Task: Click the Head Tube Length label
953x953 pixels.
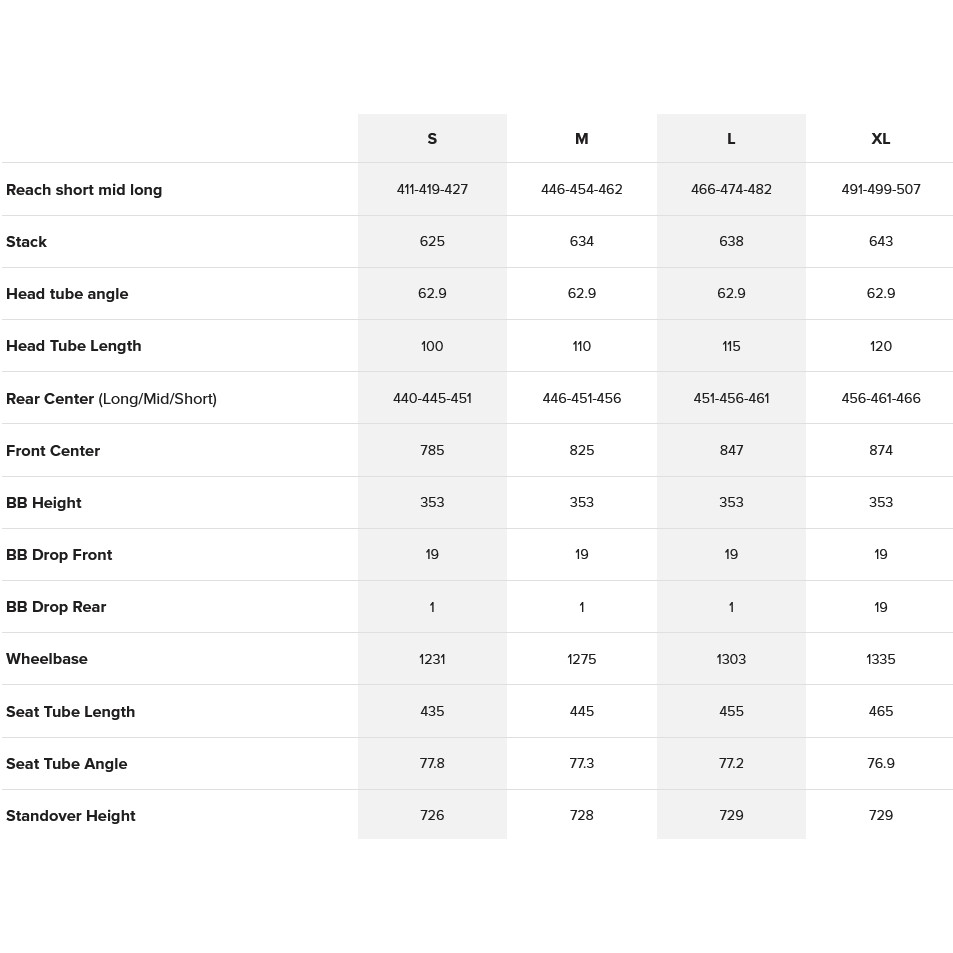Action: pos(74,346)
